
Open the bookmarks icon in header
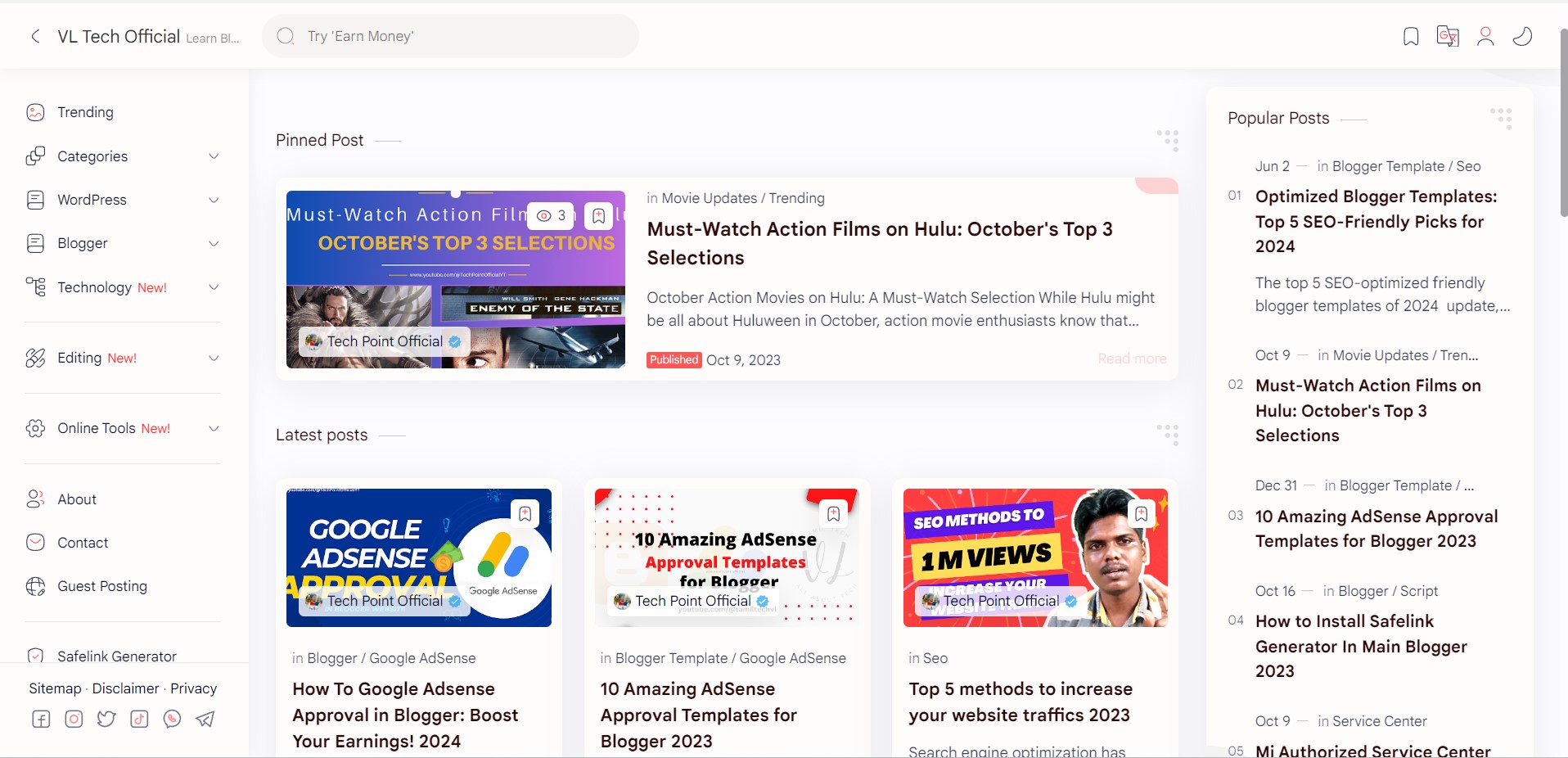coord(1411,36)
